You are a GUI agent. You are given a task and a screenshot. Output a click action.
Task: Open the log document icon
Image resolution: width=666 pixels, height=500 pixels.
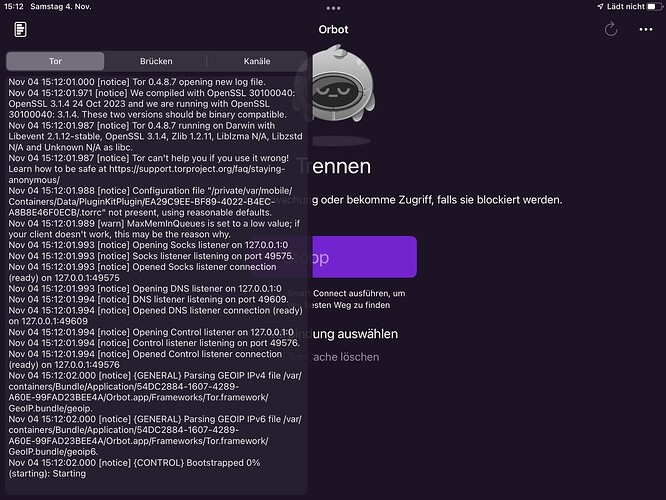point(20,29)
